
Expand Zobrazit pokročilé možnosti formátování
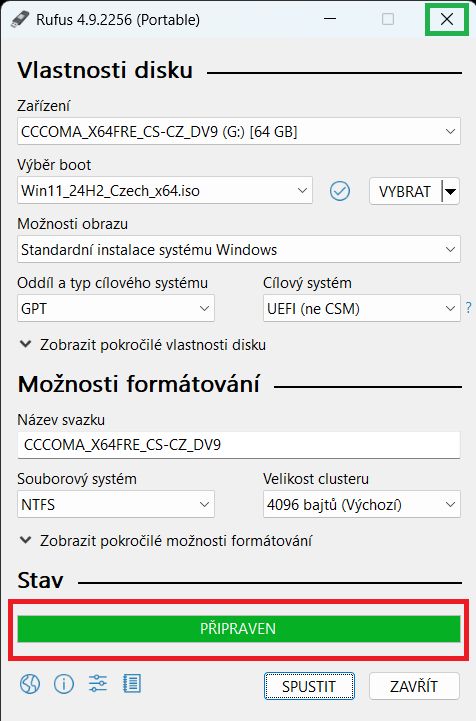coord(166,541)
